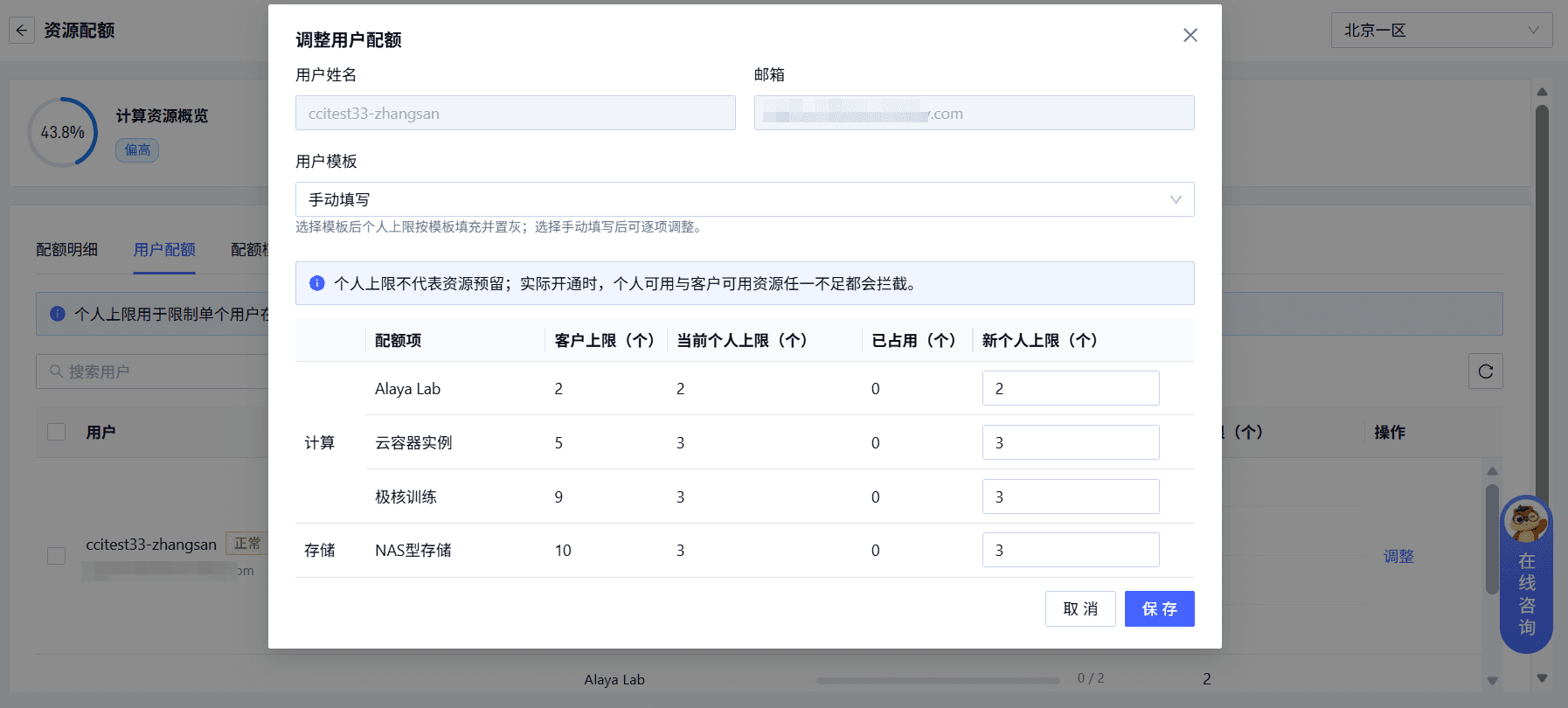This screenshot has width=1568, height=708.
Task: Click the 客户上限 value 5 for 云容器实例
Action: pyautogui.click(x=559, y=443)
